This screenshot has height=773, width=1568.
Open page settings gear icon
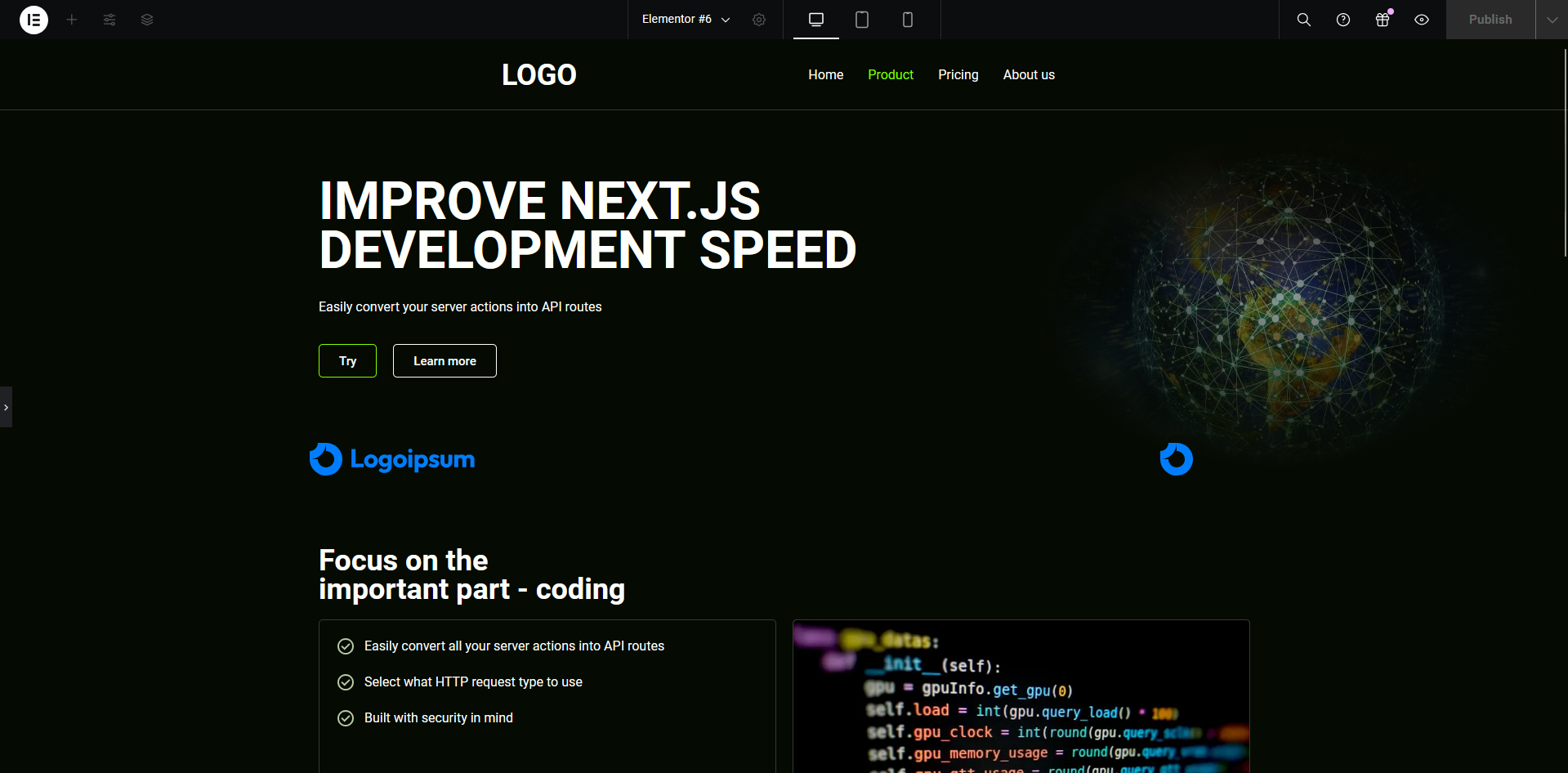[759, 20]
